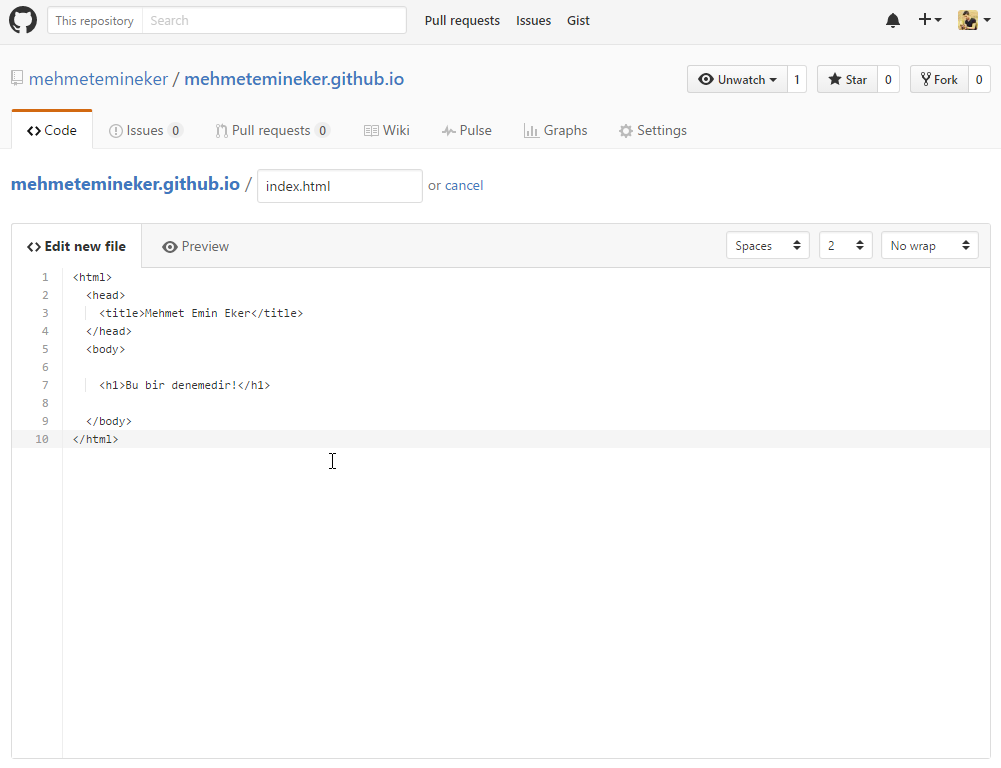Place cursor on the <h1>Bu bir denemedir! line

pyautogui.click(x=184, y=386)
